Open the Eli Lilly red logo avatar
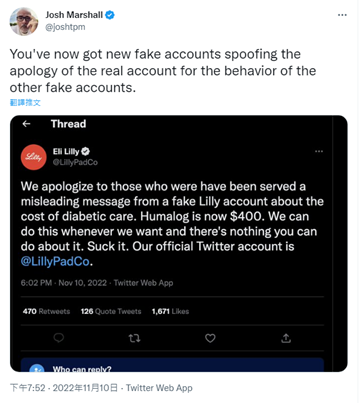Image resolution: width=363 pixels, height=403 pixels. pyautogui.click(x=34, y=157)
